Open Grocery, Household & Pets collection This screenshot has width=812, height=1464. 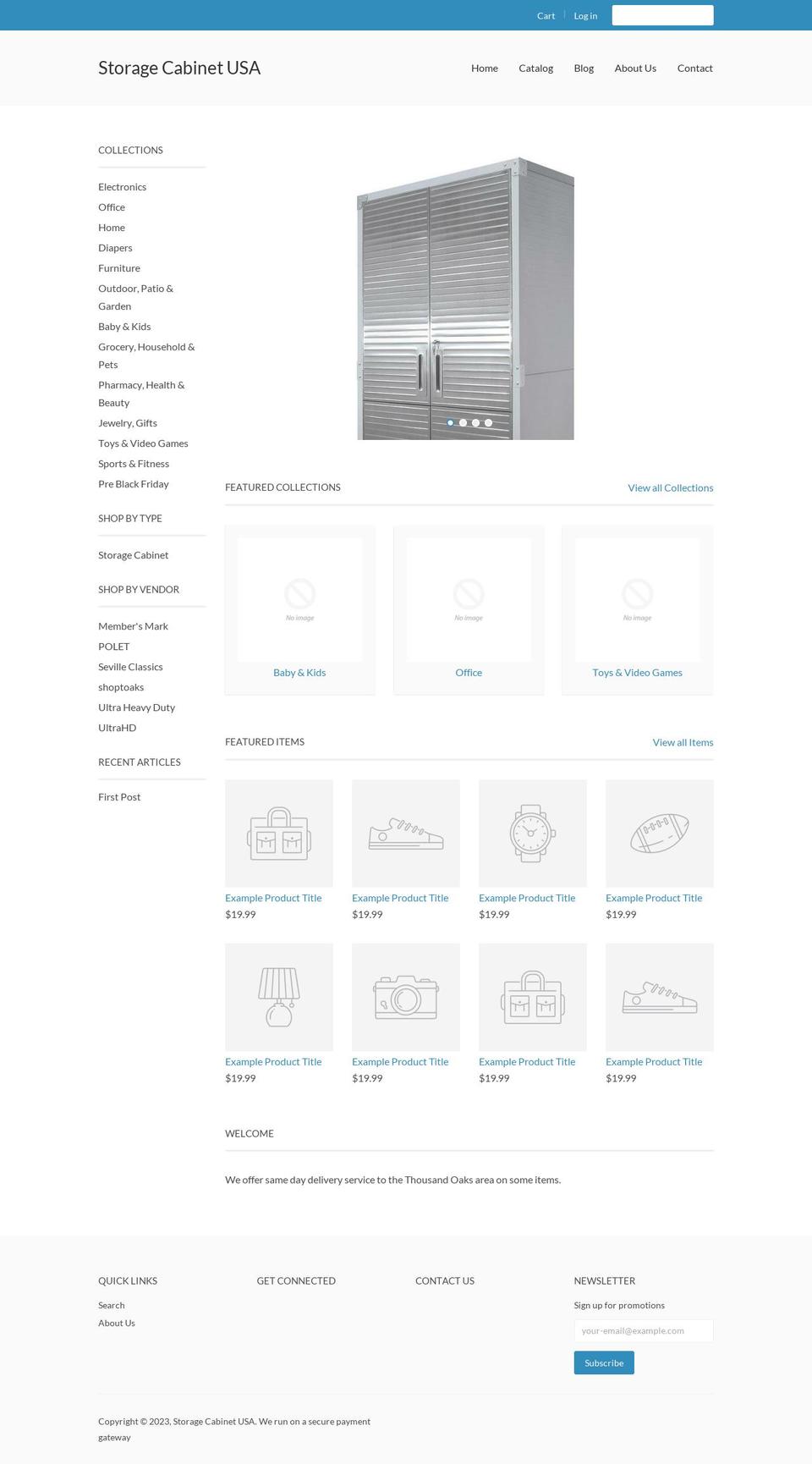point(146,355)
